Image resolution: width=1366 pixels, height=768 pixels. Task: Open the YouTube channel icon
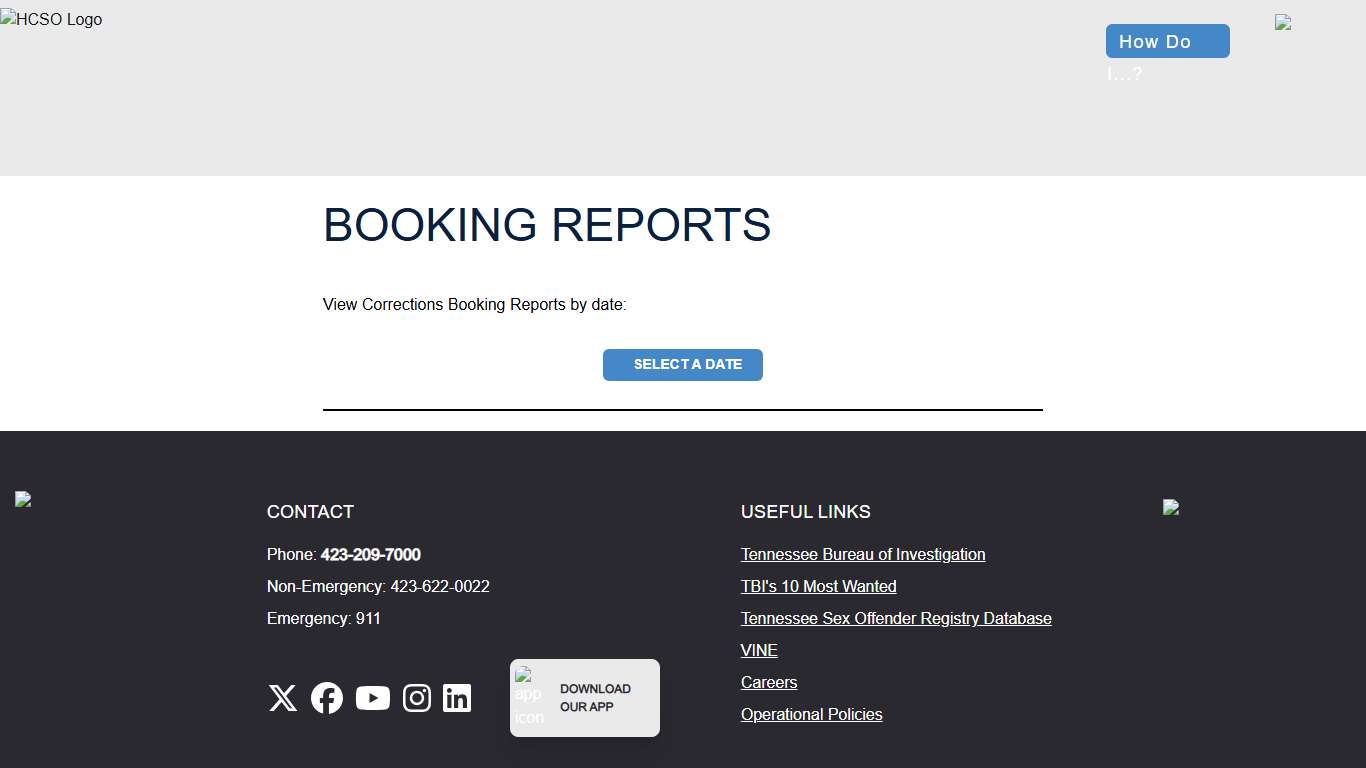[372, 698]
